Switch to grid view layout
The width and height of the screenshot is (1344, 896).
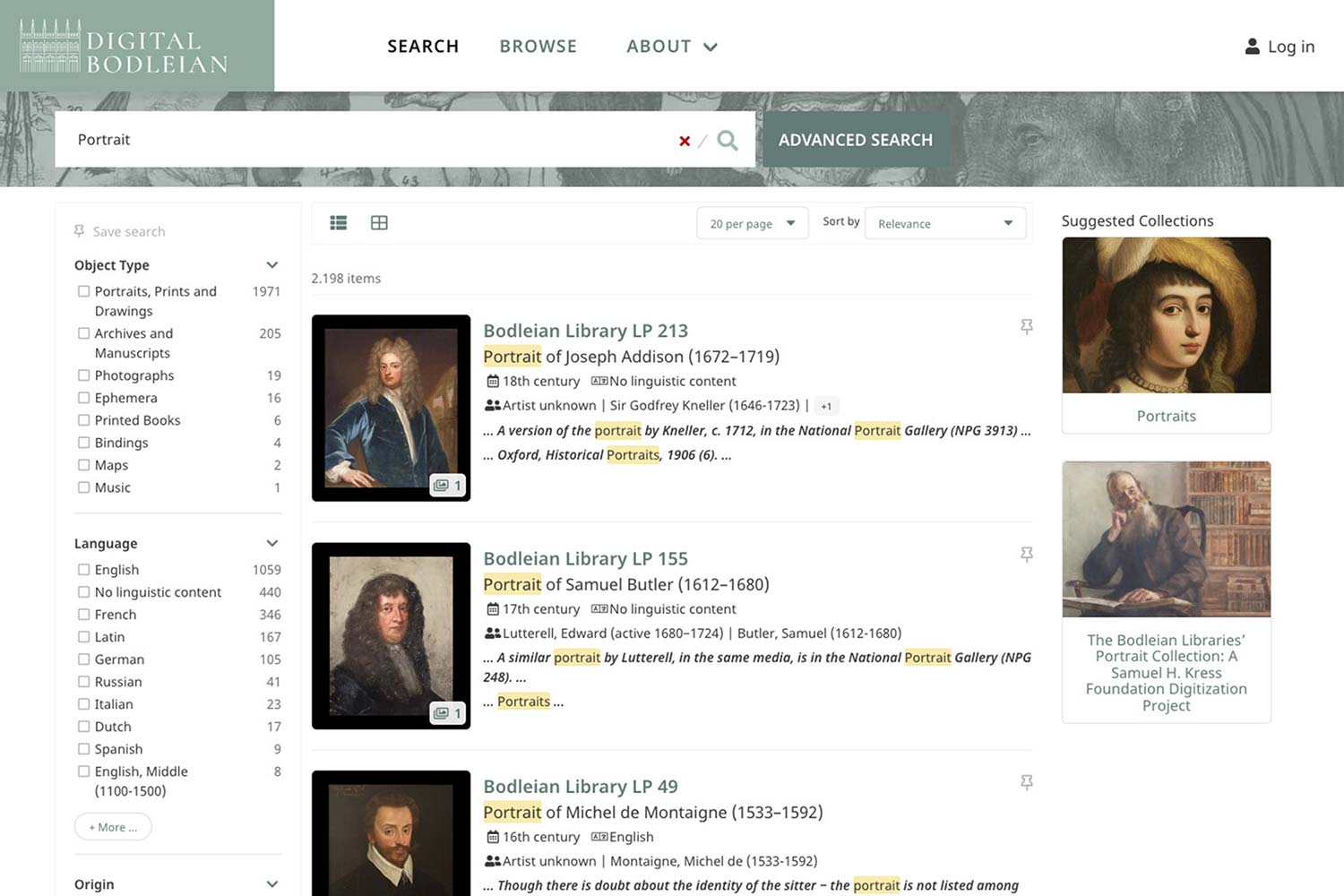click(x=379, y=223)
